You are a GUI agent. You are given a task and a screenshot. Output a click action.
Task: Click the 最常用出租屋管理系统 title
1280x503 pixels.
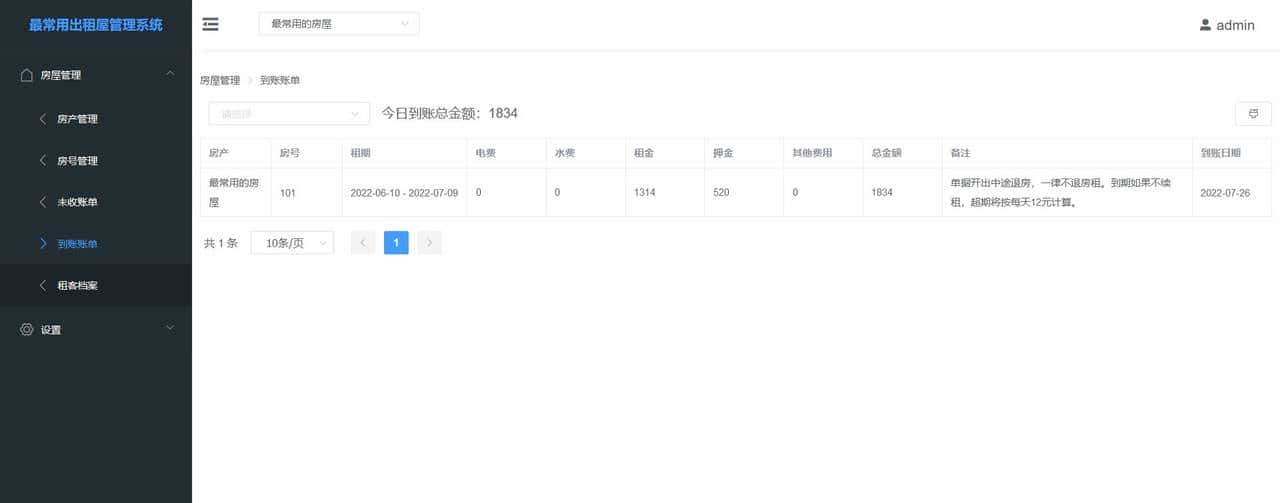pyautogui.click(x=96, y=25)
